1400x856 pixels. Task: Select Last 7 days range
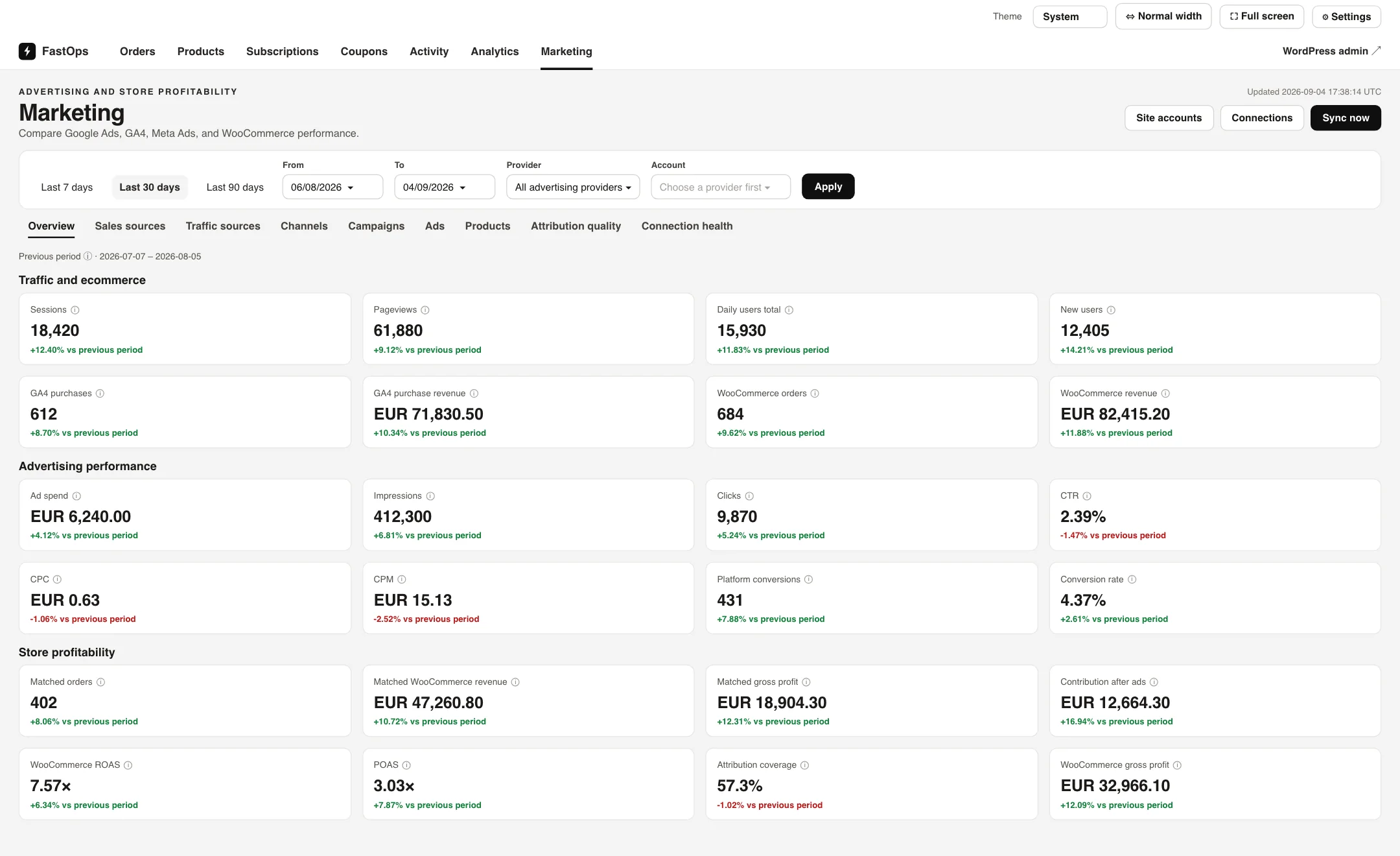click(67, 187)
